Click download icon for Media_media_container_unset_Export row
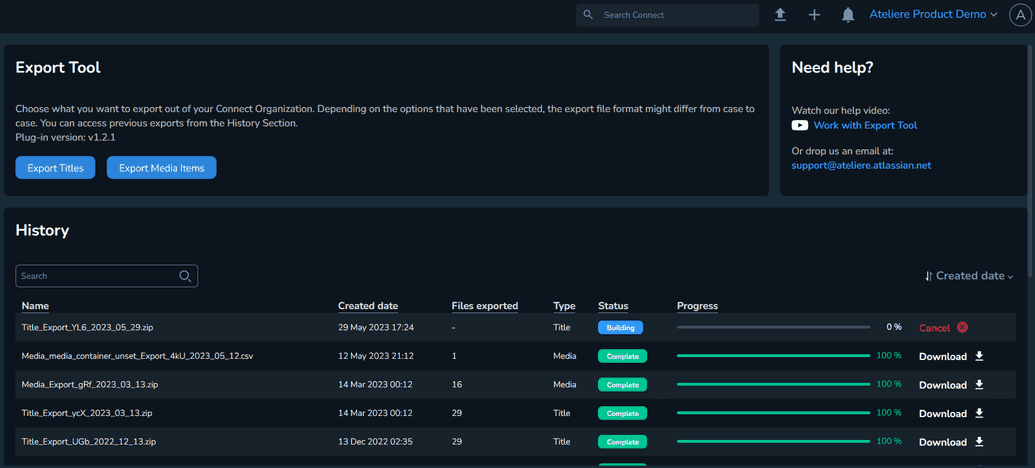Screen dimensions: 1035x468 [980, 356]
